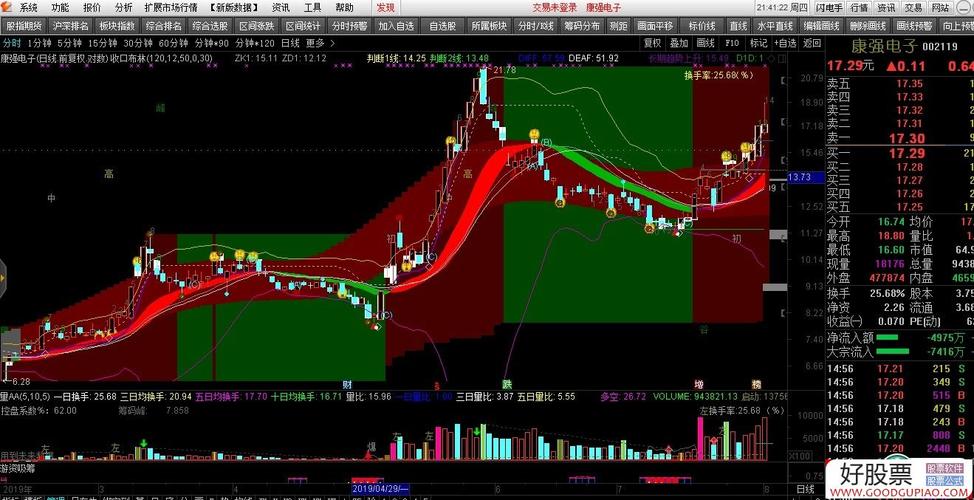Click 删除画线 to delete drawn lines

coord(868,26)
